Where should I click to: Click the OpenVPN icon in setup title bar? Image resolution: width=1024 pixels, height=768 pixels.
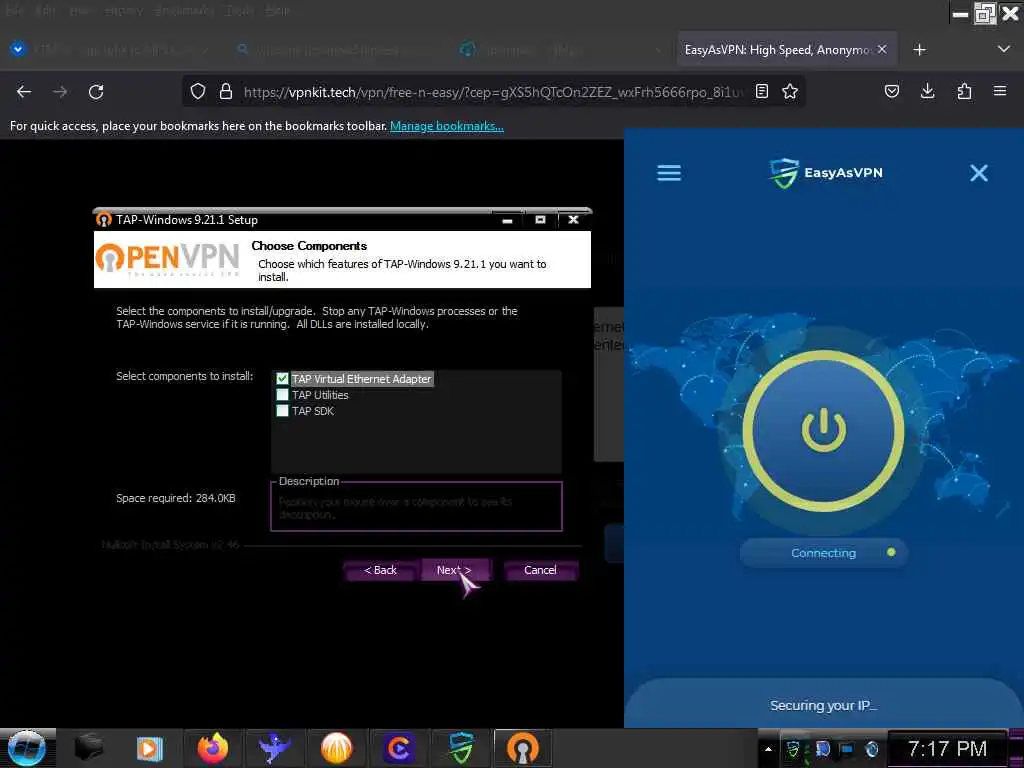(x=103, y=219)
